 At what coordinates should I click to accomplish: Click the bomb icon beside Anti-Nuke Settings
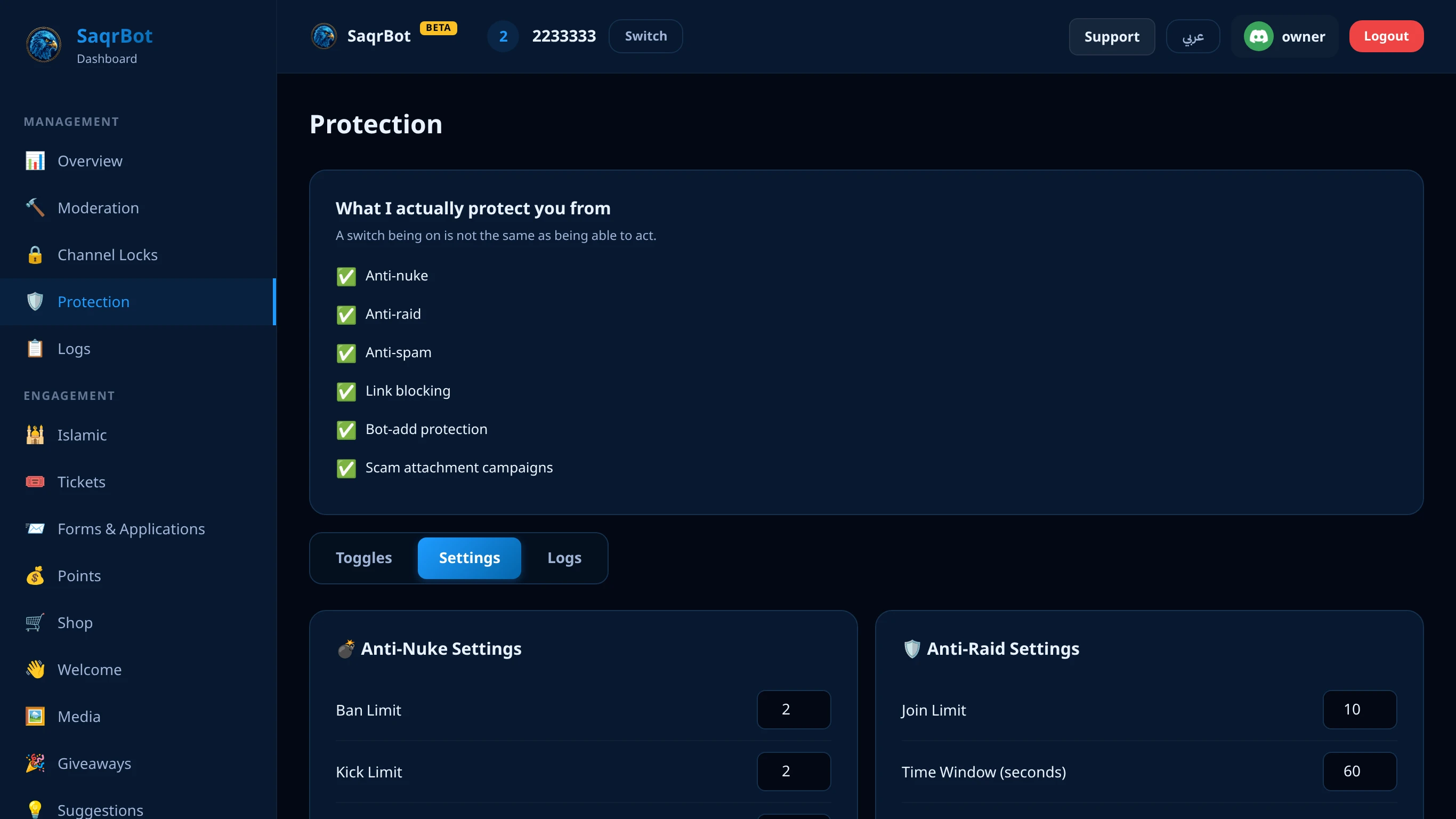tap(346, 649)
